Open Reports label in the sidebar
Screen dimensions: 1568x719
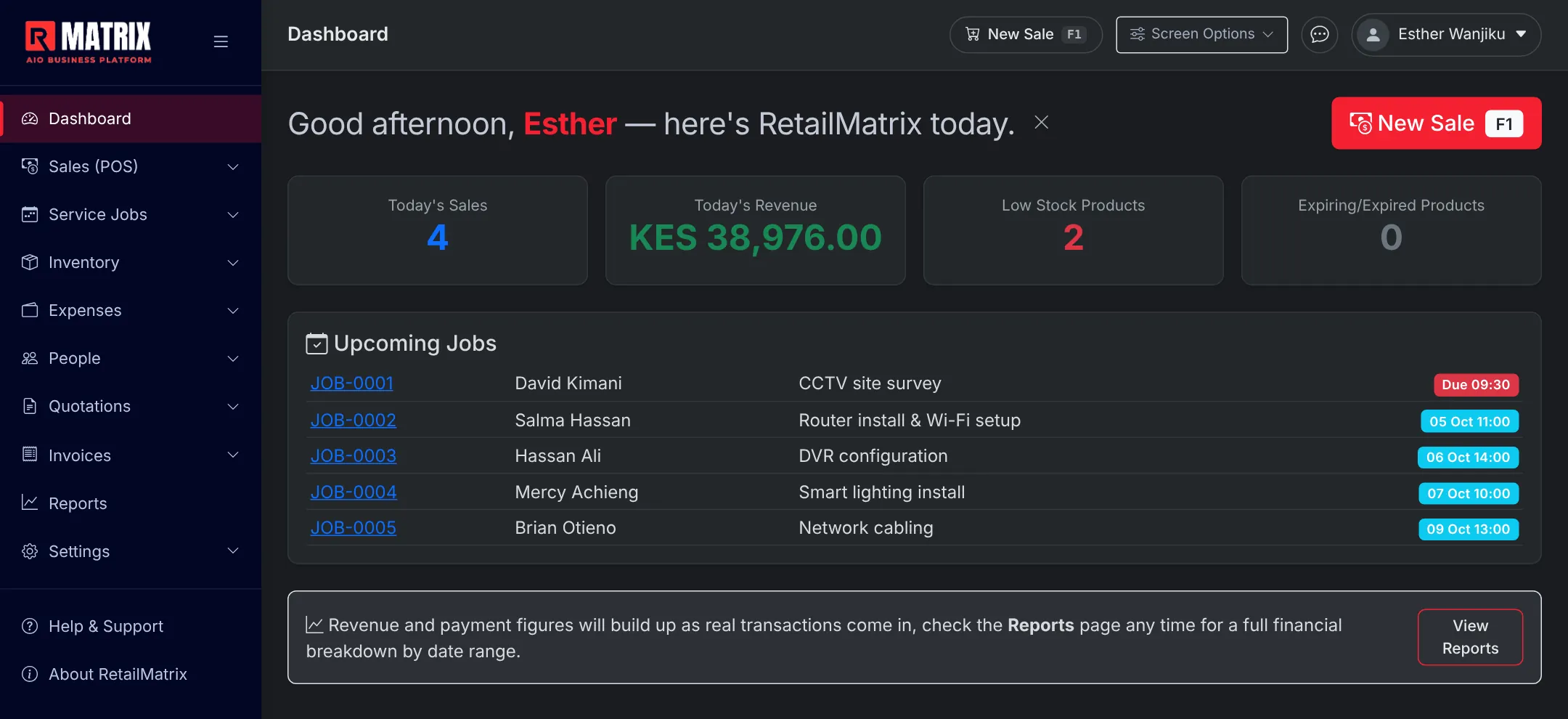pyautogui.click(x=78, y=503)
